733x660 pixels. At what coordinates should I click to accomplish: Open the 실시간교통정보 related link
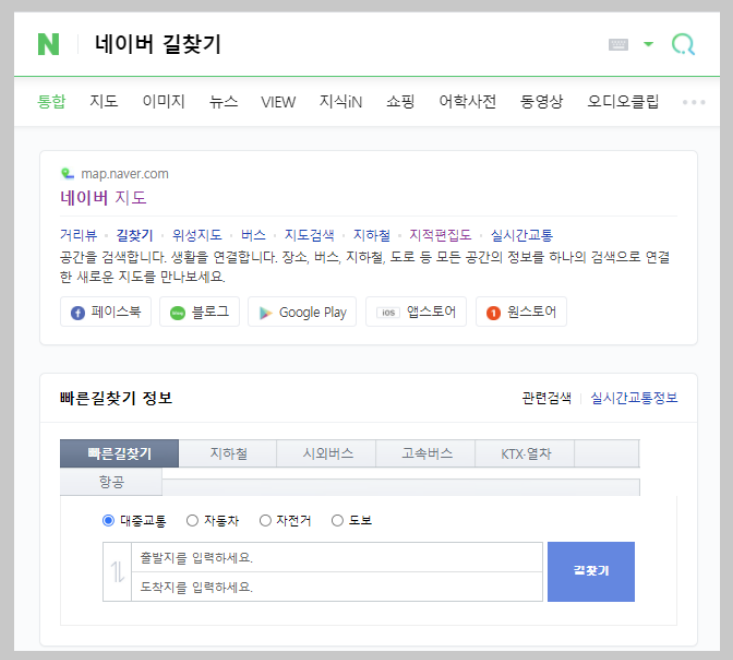634,398
